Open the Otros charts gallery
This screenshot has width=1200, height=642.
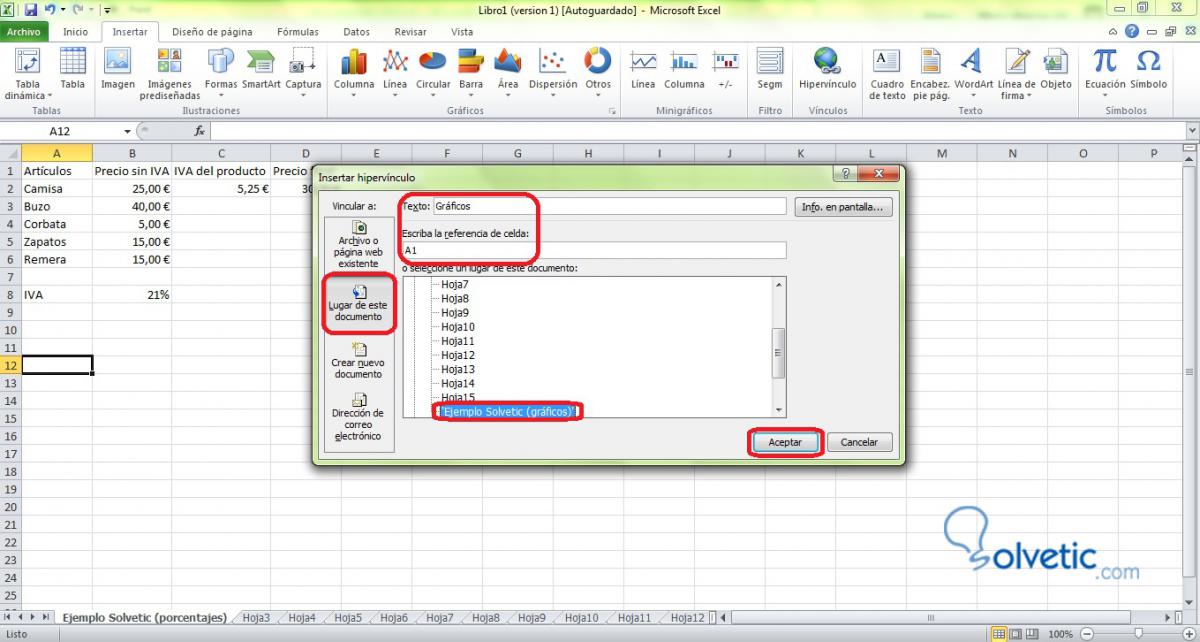click(x=598, y=73)
